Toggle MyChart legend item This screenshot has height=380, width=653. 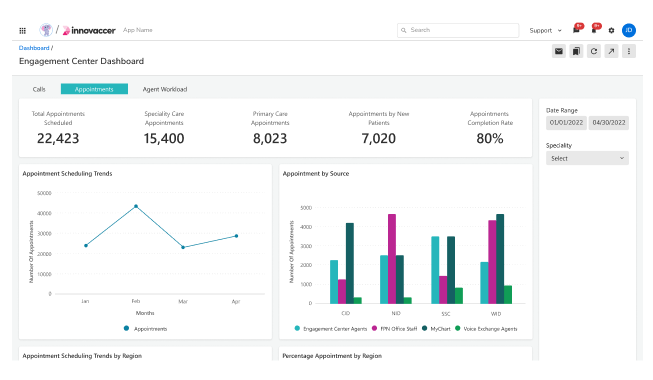click(x=436, y=329)
